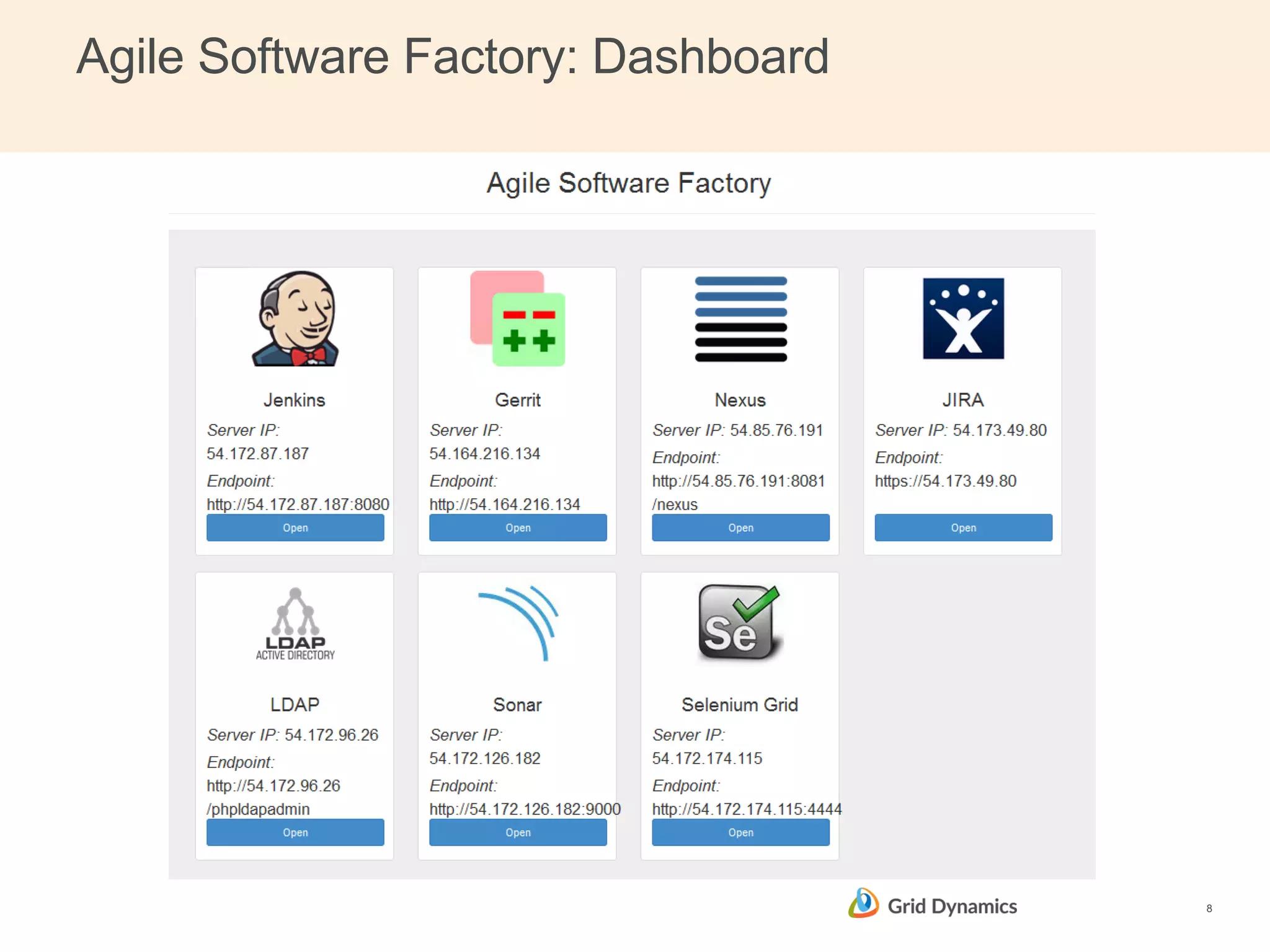The height and width of the screenshot is (952, 1270).
Task: Click Jenkins server IP 54.172.87.187
Action: pos(258,454)
